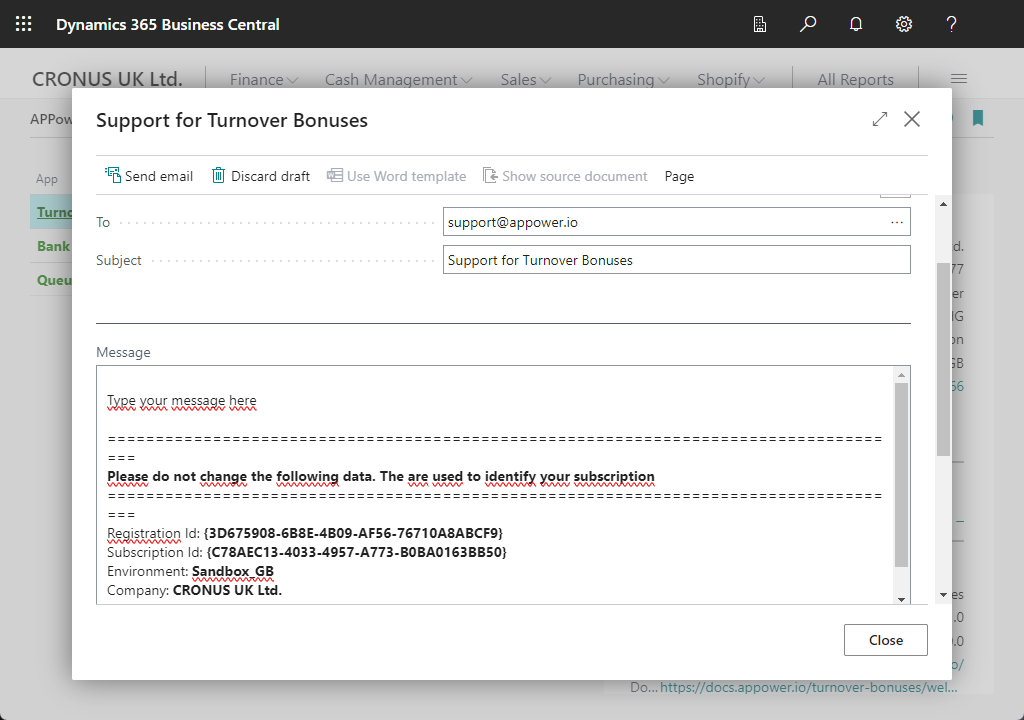Click the help question mark icon
Screen dimensions: 1024x720
point(952,24)
